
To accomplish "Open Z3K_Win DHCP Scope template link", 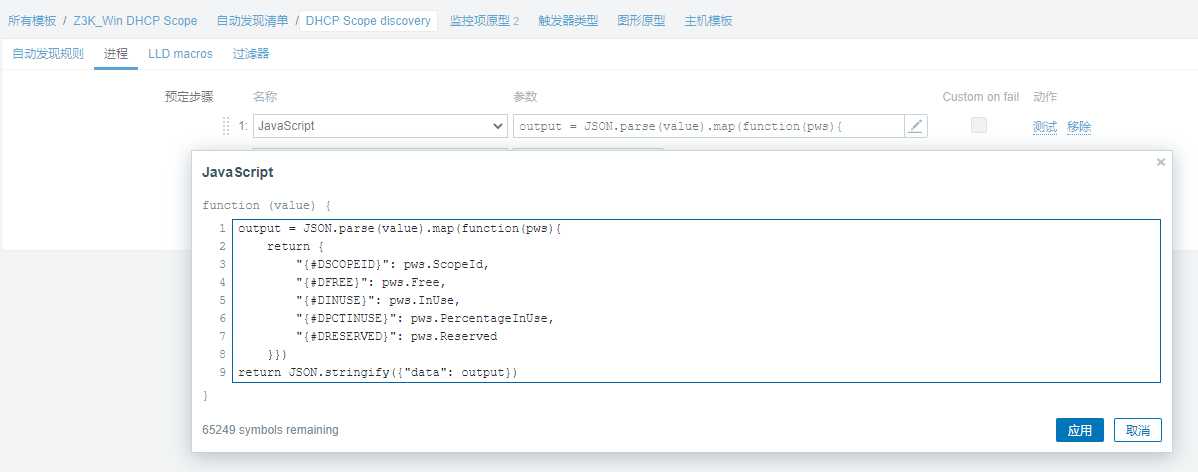I will pos(135,21).
